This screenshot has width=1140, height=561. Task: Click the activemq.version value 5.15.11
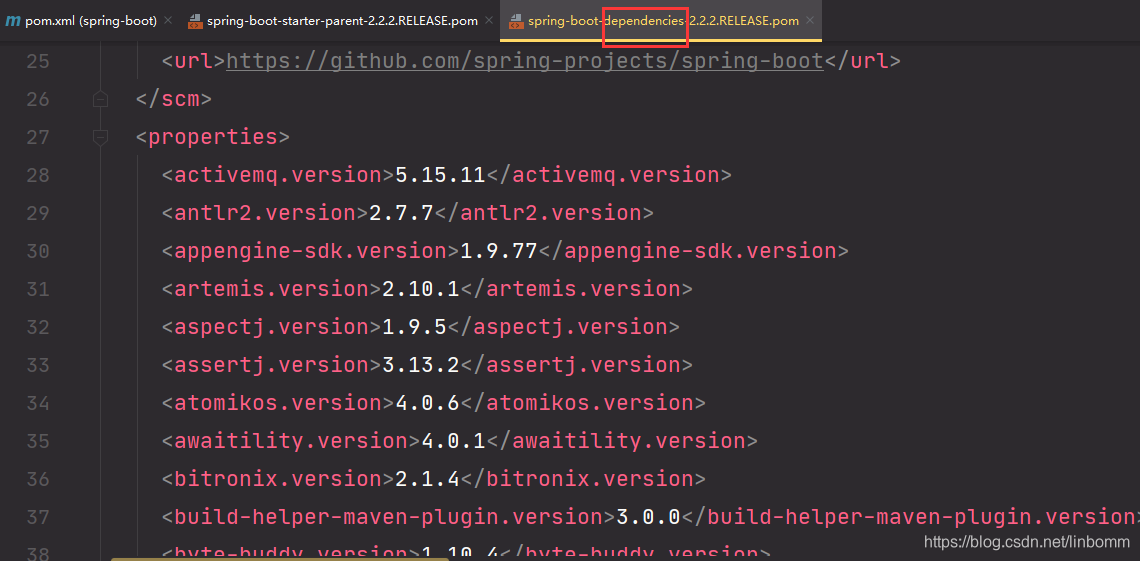[x=440, y=174]
